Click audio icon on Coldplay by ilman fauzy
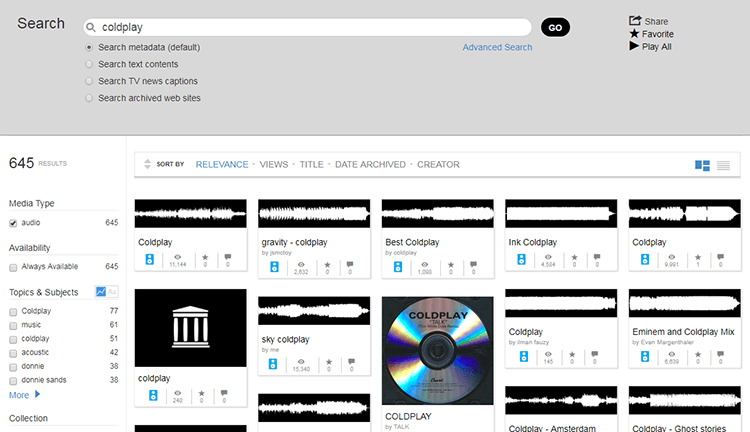Screen dimensions: 750x432 coord(524,356)
